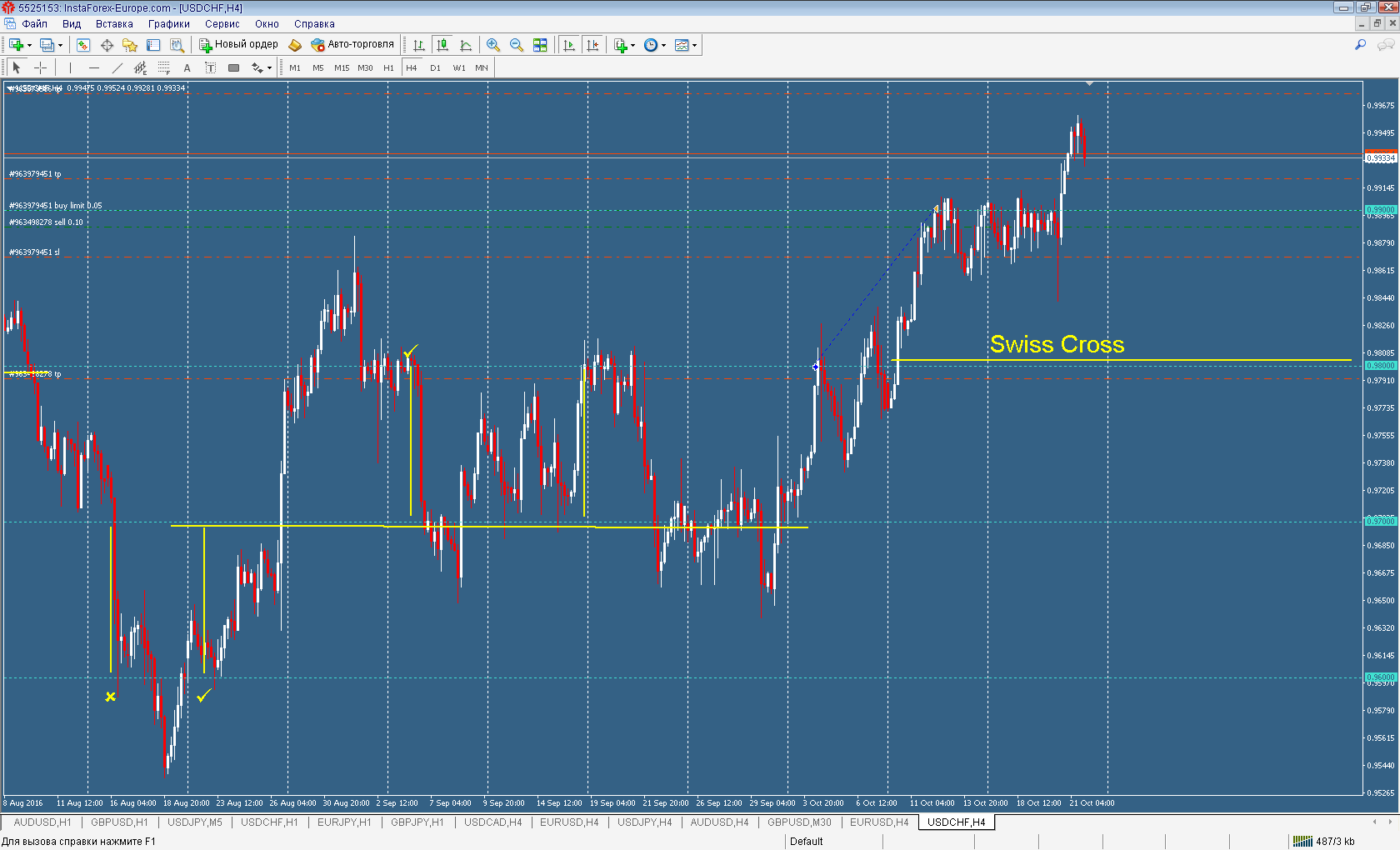
Task: Open the chart templates dropdown
Action: [x=694, y=45]
